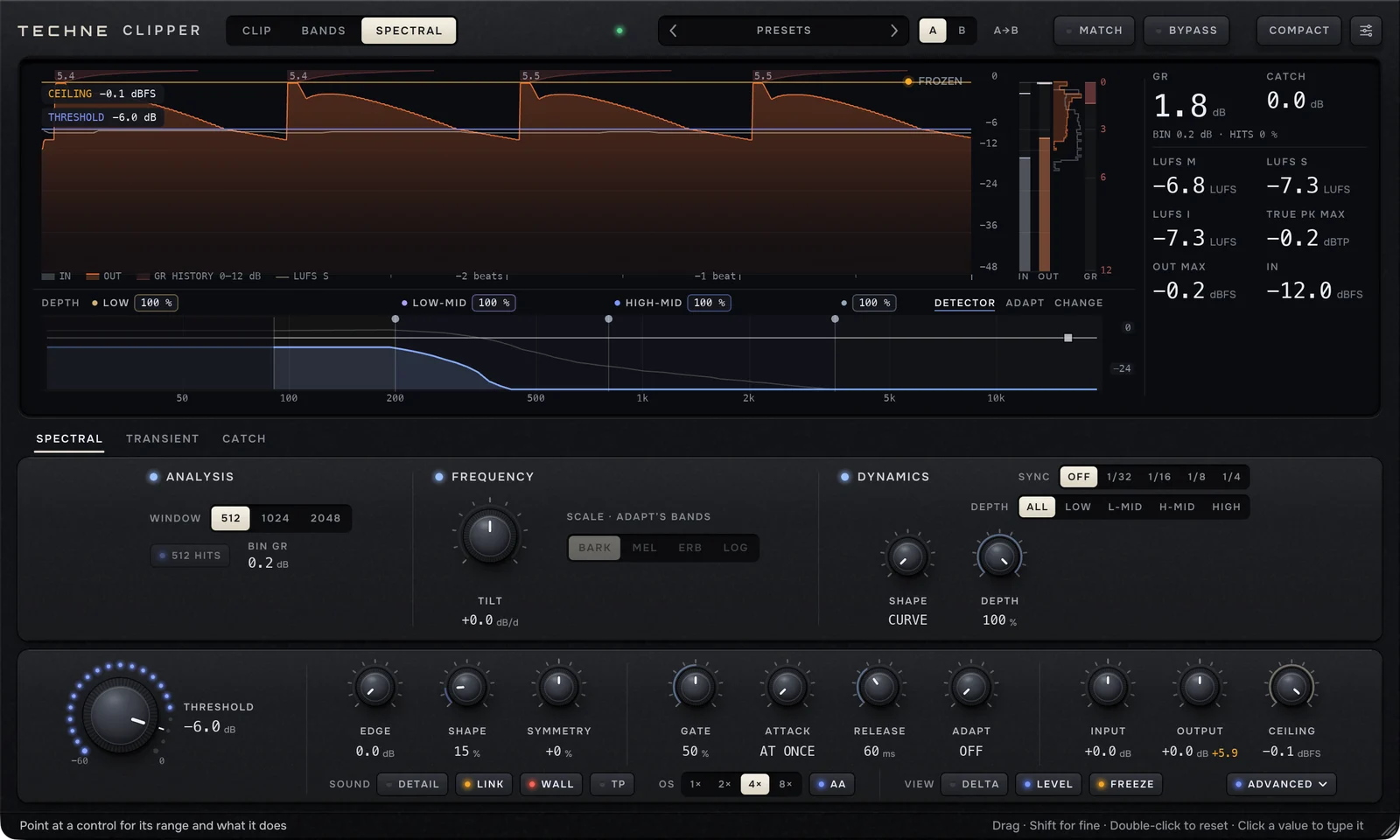This screenshot has height=840, width=1400.
Task: Switch to COMPACT view
Action: tap(1298, 31)
